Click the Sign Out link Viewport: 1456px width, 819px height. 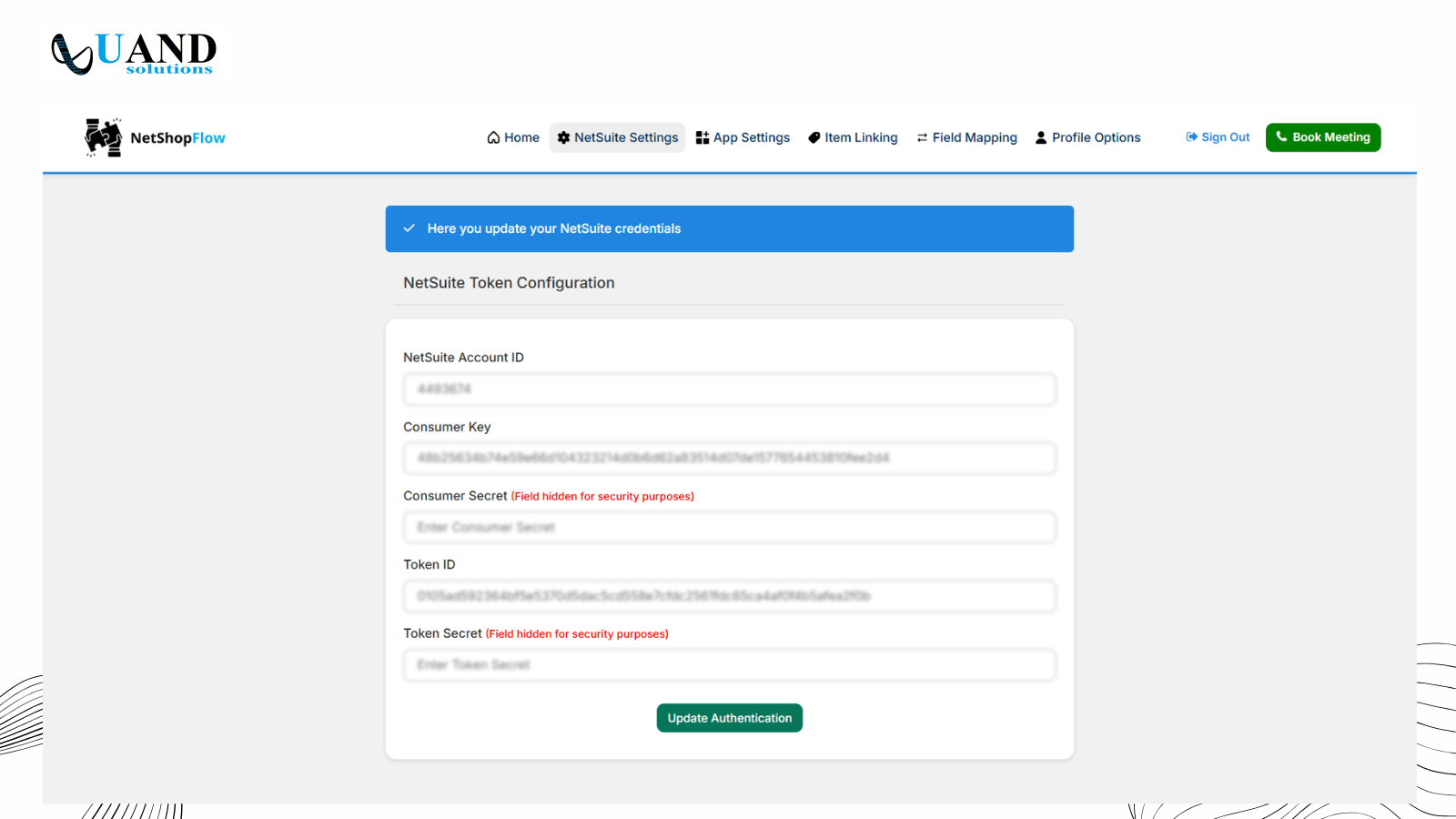[1218, 137]
